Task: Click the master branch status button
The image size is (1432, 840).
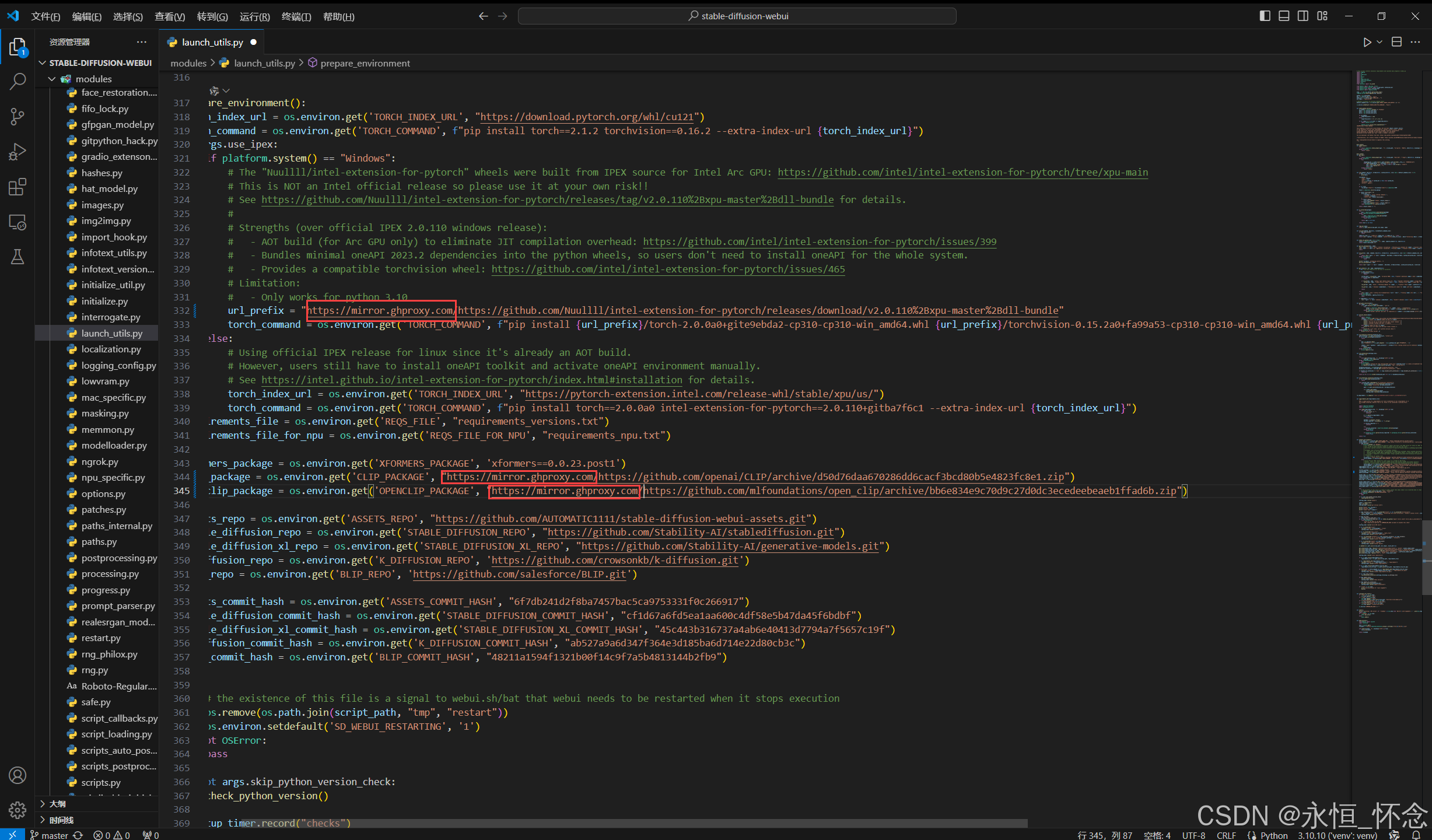Action: (x=50, y=835)
